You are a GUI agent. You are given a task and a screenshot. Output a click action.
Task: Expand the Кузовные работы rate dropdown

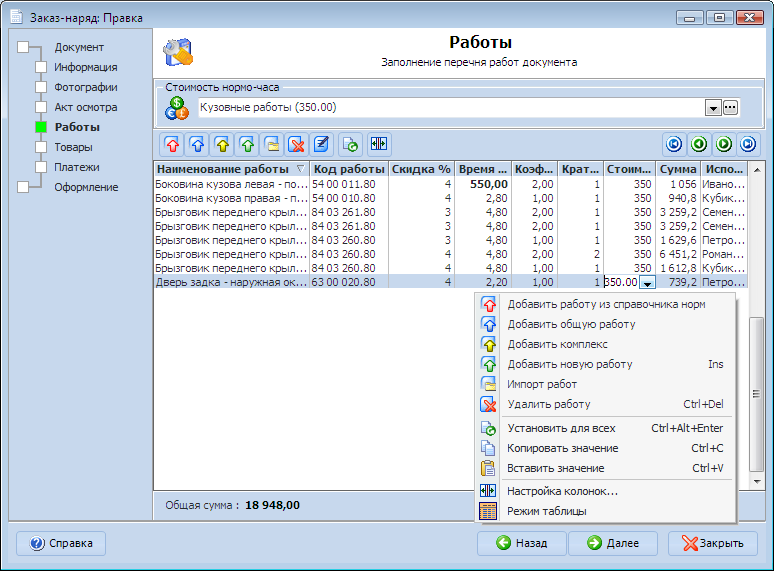pyautogui.click(x=713, y=108)
